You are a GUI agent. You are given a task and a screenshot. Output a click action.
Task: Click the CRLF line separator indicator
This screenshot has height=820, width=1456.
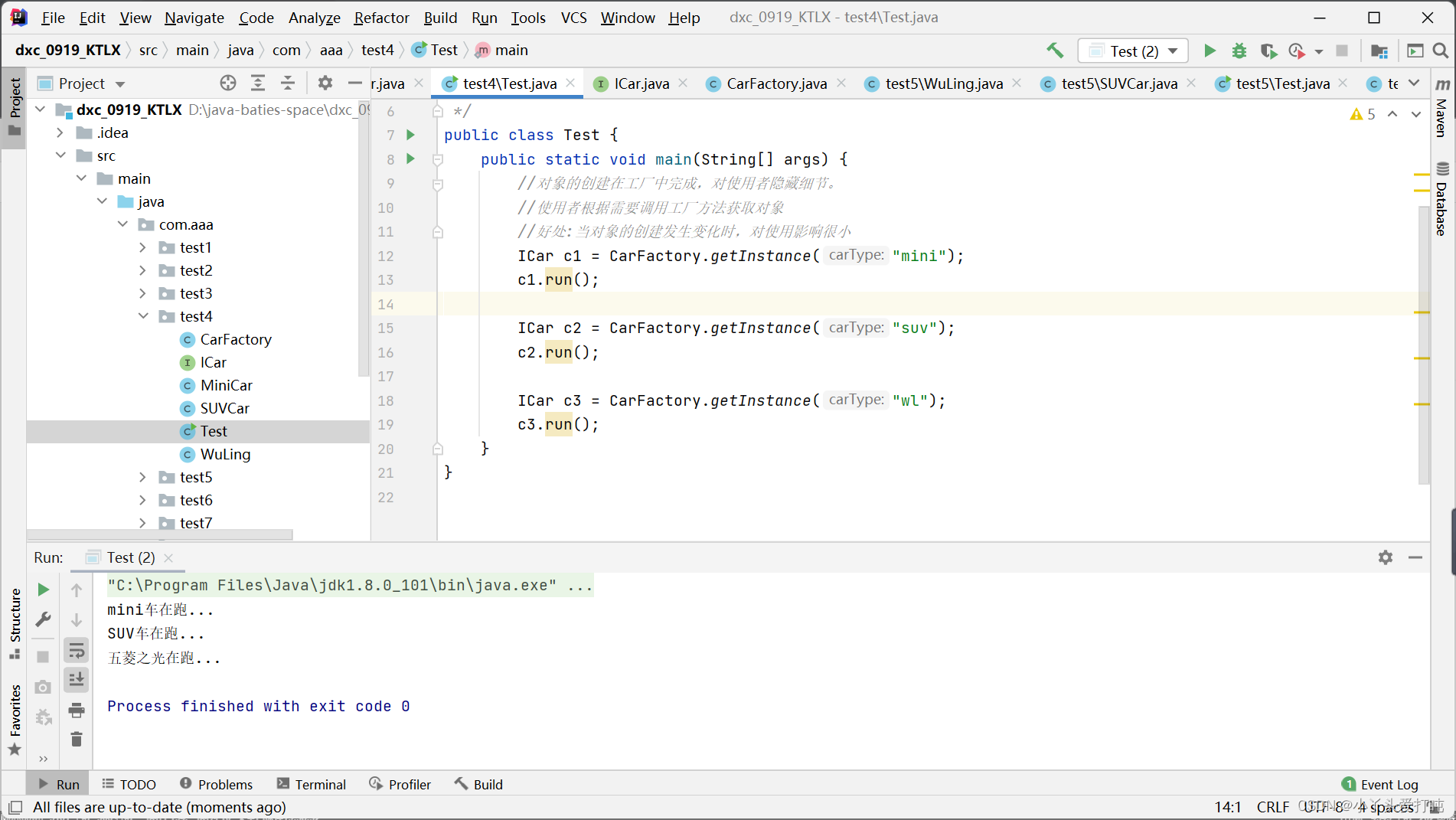click(1272, 807)
